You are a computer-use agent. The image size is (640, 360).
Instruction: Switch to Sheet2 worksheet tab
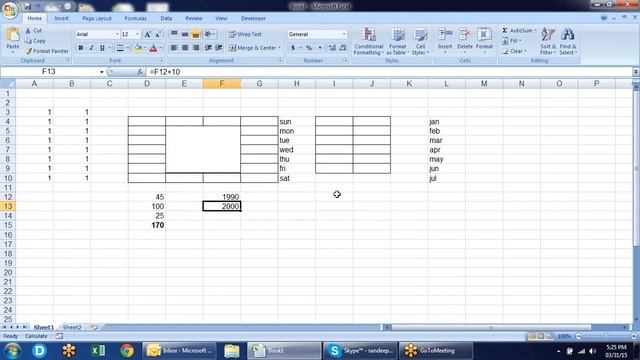72,327
